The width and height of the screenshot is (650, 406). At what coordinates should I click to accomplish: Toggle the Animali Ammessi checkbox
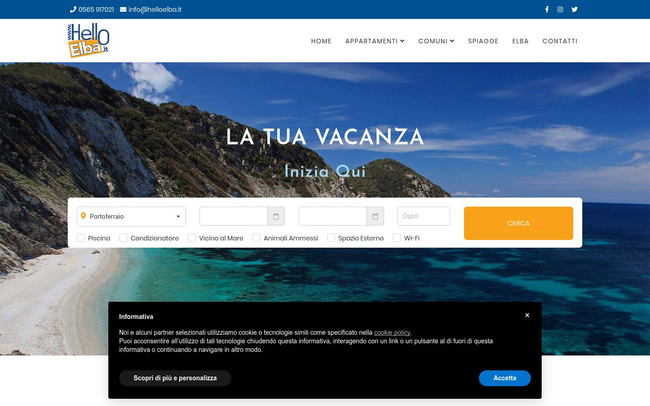point(257,238)
